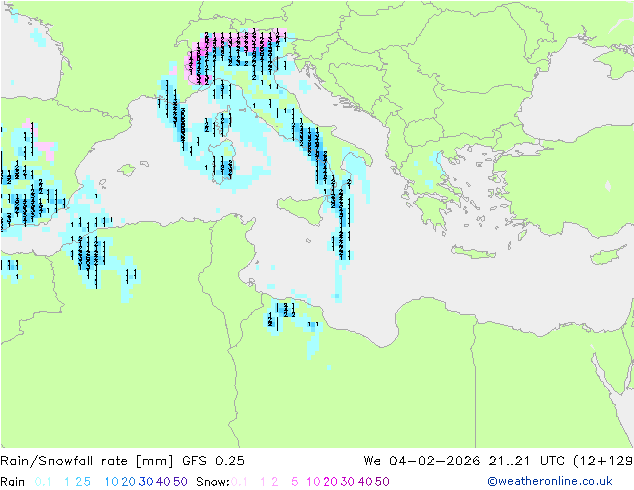Click the island of Sardinia on the map
The width and height of the screenshot is (634, 490).
coord(222,162)
